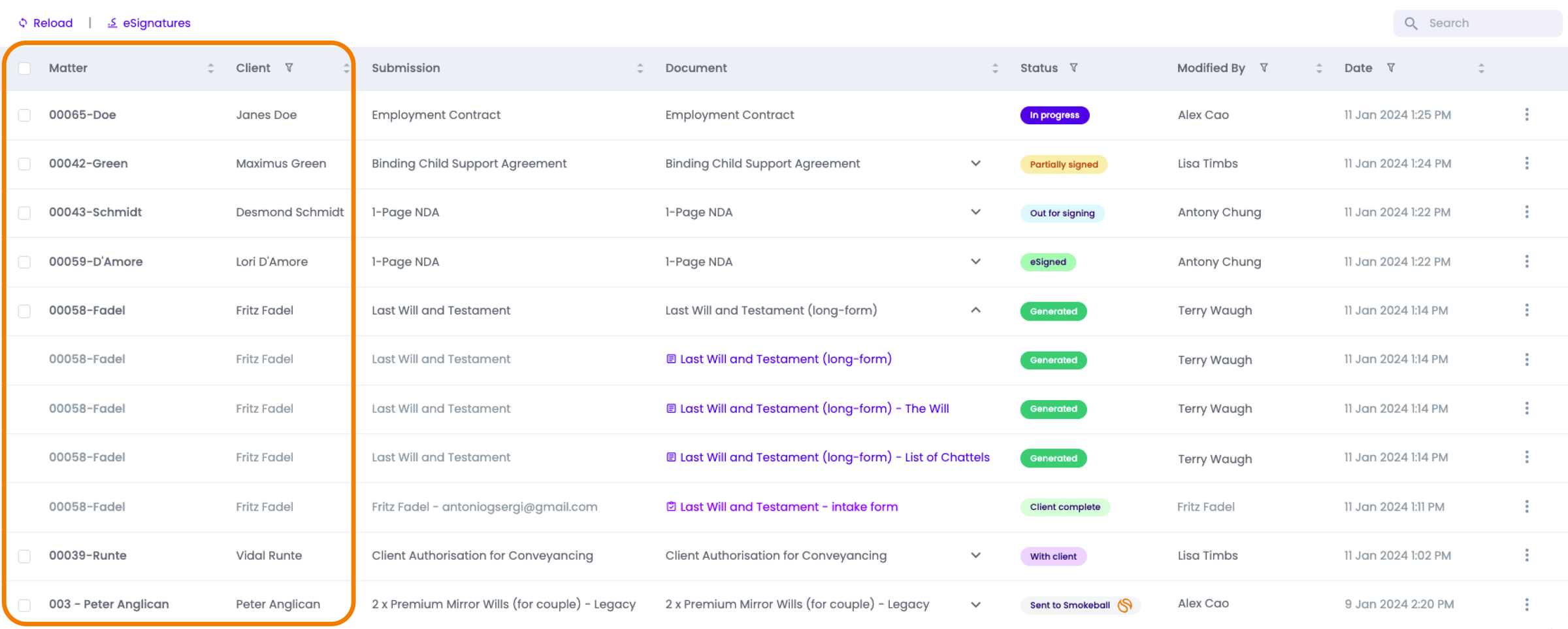
Task: Open the three-dot menu for 00065-Doe row
Action: click(1526, 115)
